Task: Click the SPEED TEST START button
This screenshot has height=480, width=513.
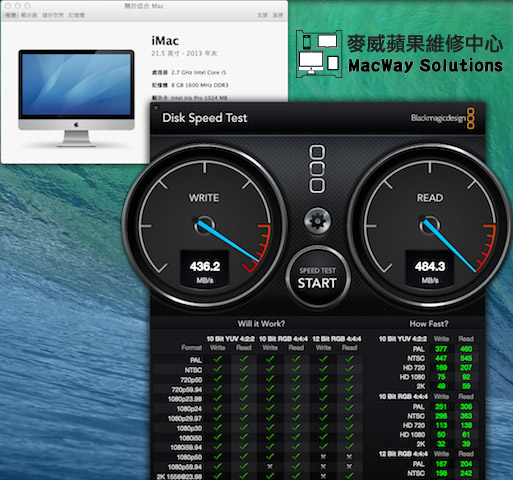Action: coord(317,278)
